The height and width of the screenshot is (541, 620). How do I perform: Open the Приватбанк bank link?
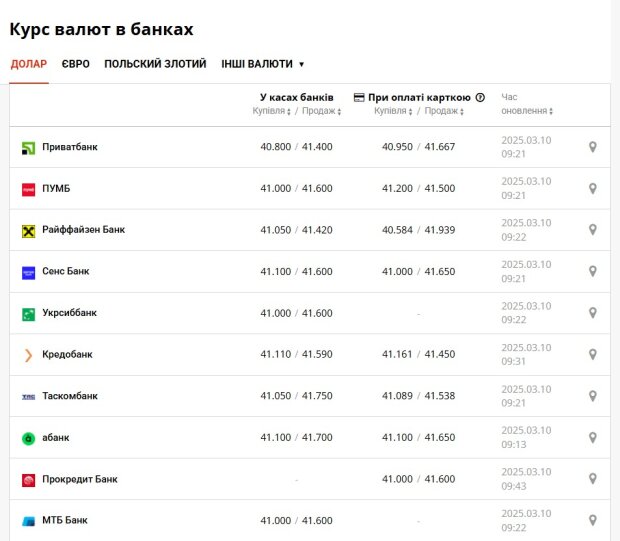pos(70,147)
